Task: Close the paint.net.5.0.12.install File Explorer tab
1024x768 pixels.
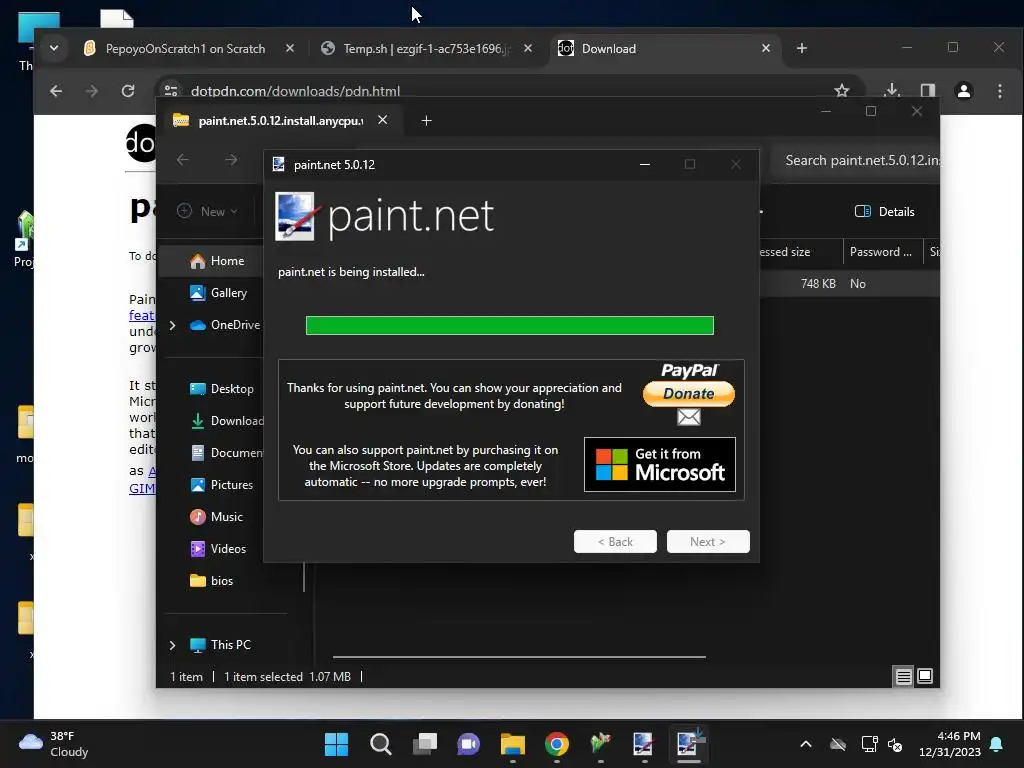Action: [383, 120]
